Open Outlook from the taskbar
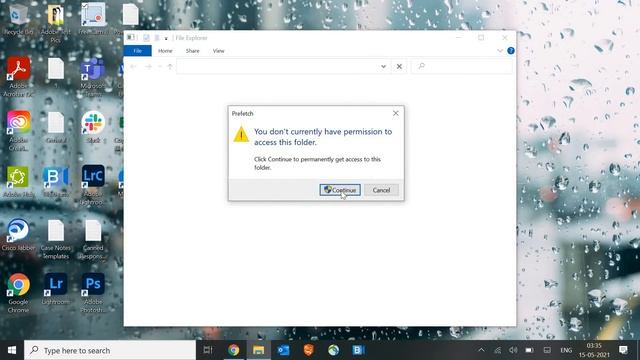This screenshot has height=360, width=640. coord(283,350)
